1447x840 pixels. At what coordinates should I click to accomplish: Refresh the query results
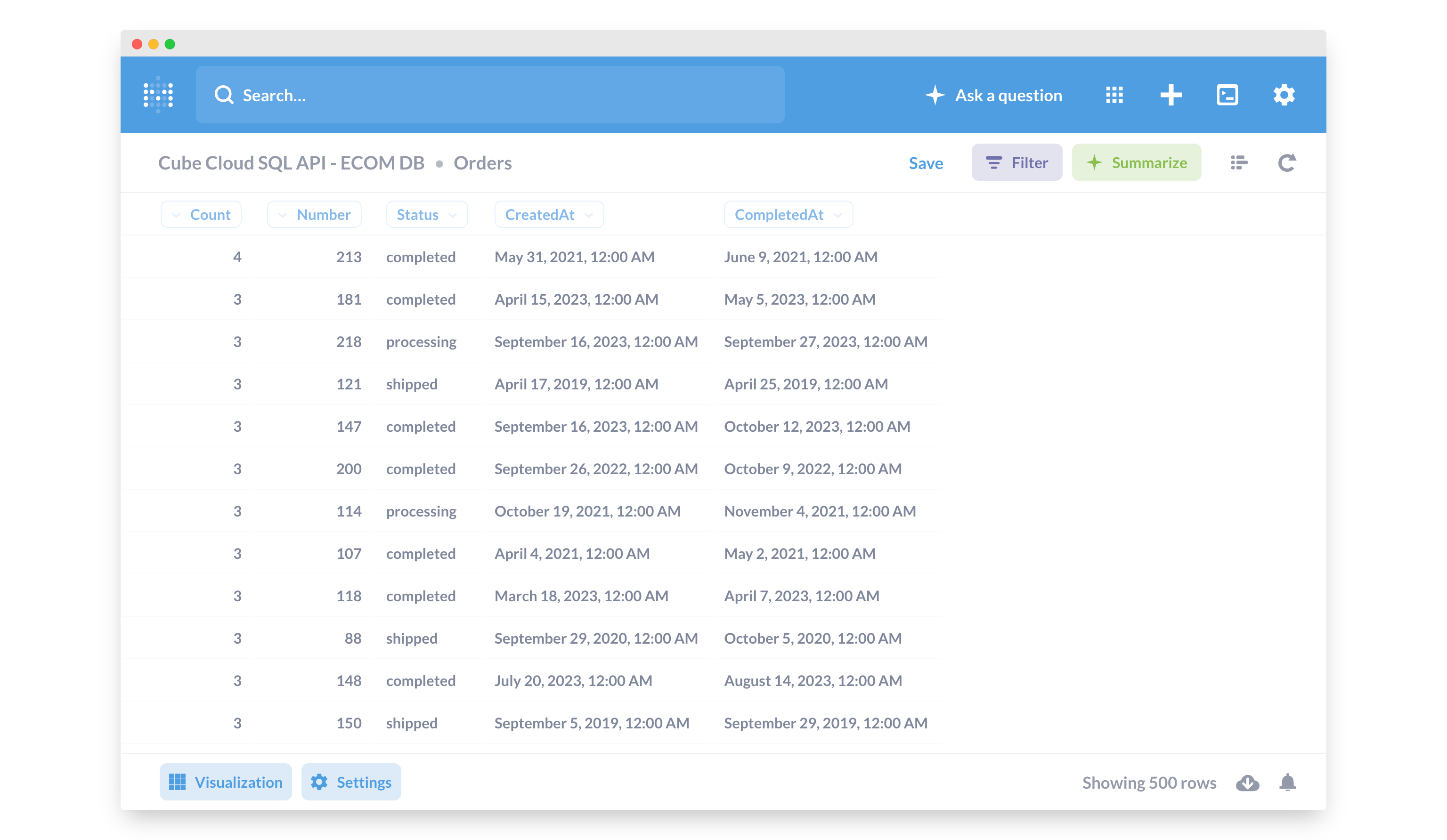[1286, 162]
